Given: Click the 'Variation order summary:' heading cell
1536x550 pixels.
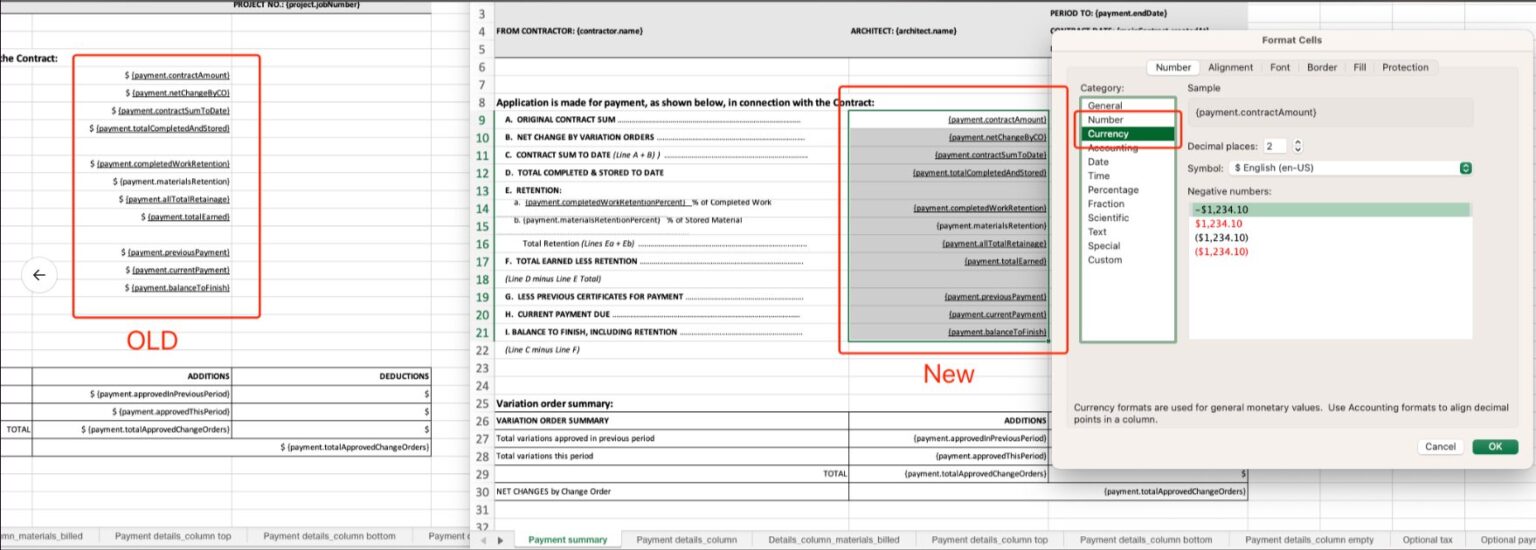Looking at the screenshot, I should tap(671, 403).
